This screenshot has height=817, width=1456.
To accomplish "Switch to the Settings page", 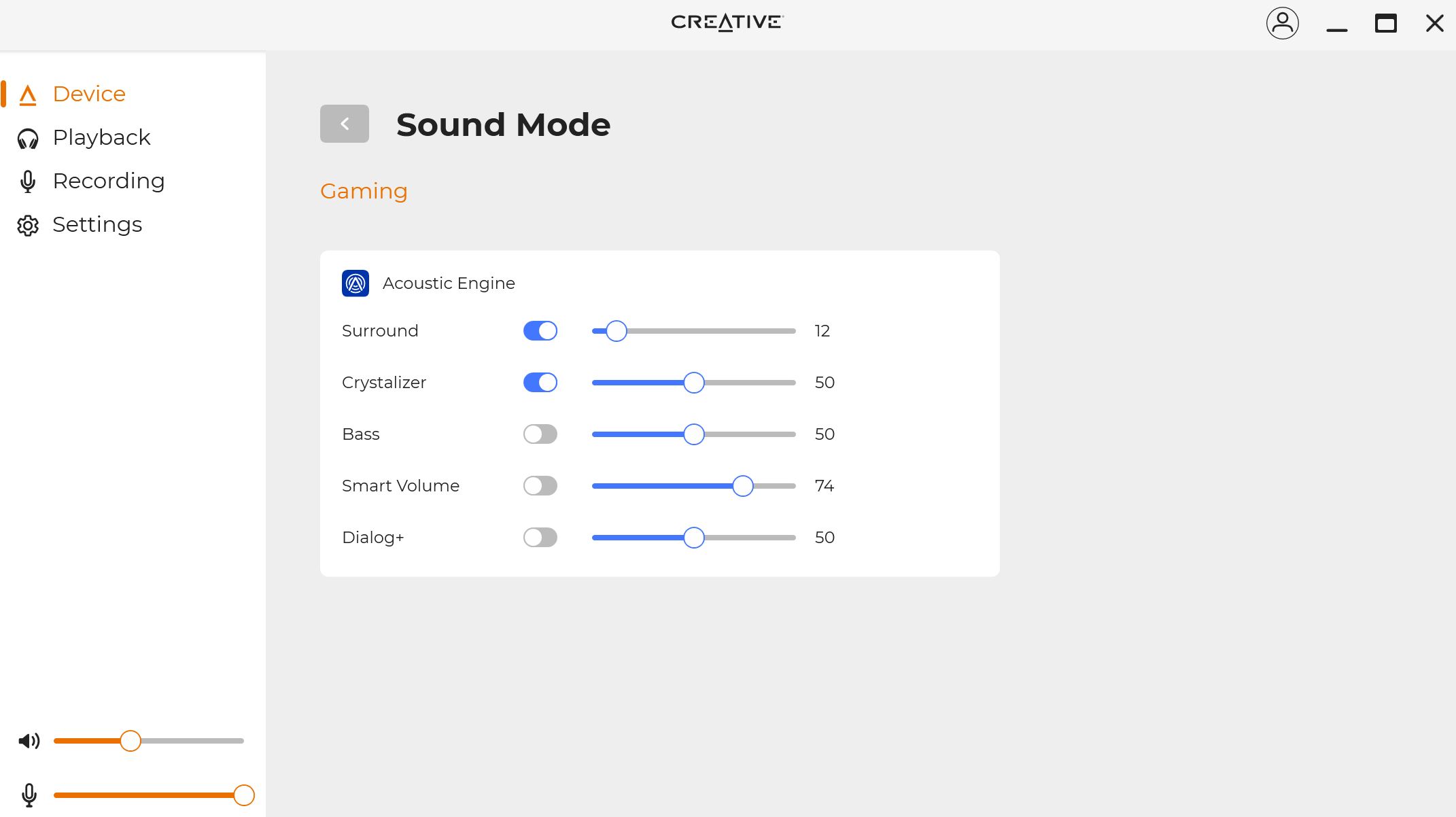I will click(x=97, y=225).
